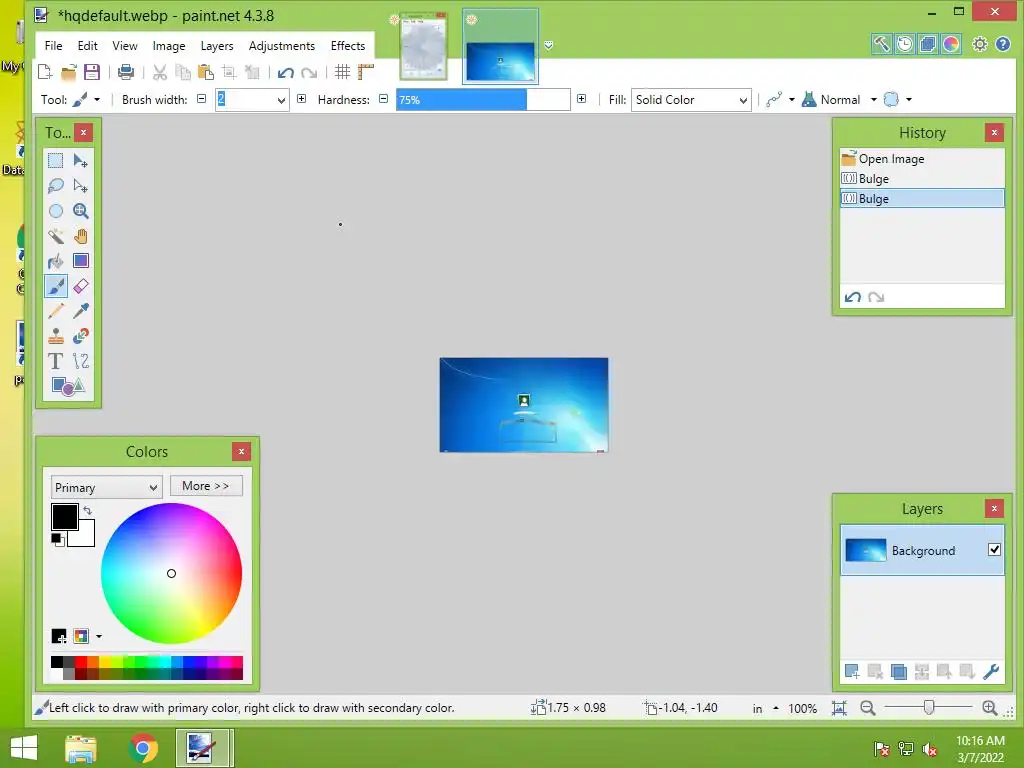Open the Image menu

pos(169,46)
